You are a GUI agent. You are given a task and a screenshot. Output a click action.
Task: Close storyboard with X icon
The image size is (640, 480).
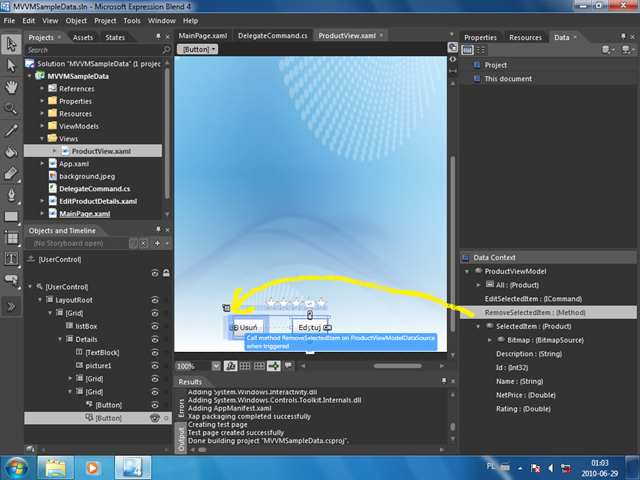coord(143,243)
